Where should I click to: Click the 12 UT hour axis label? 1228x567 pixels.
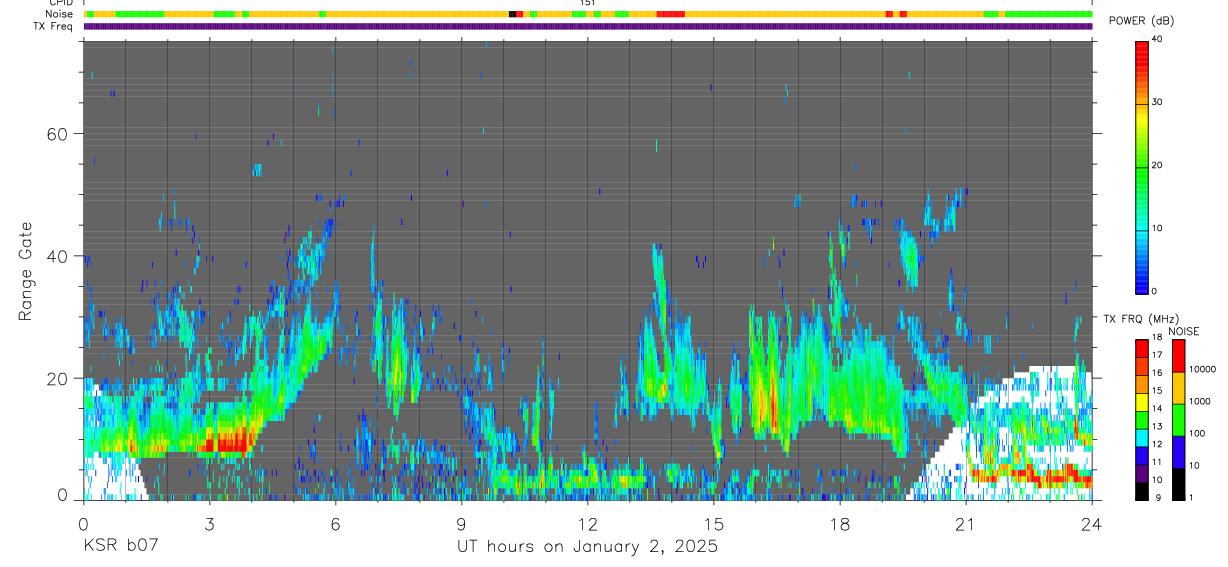587,525
